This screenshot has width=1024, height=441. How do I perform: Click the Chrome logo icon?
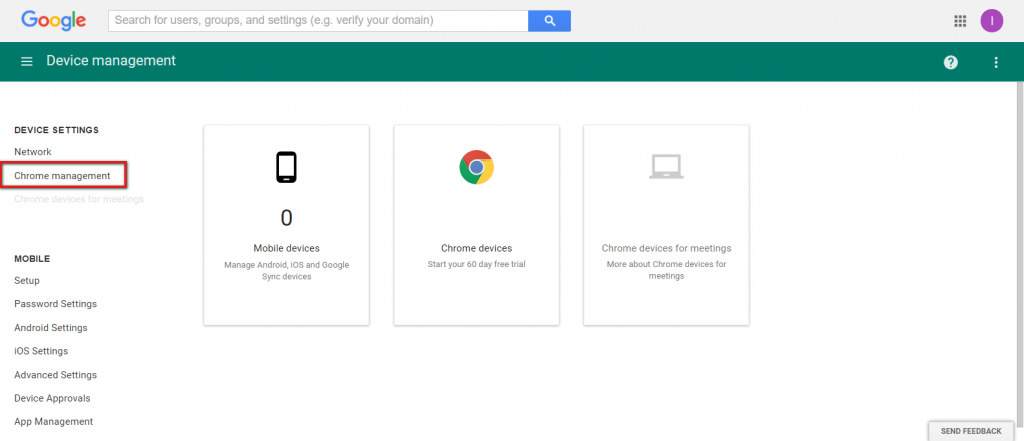click(x=476, y=167)
